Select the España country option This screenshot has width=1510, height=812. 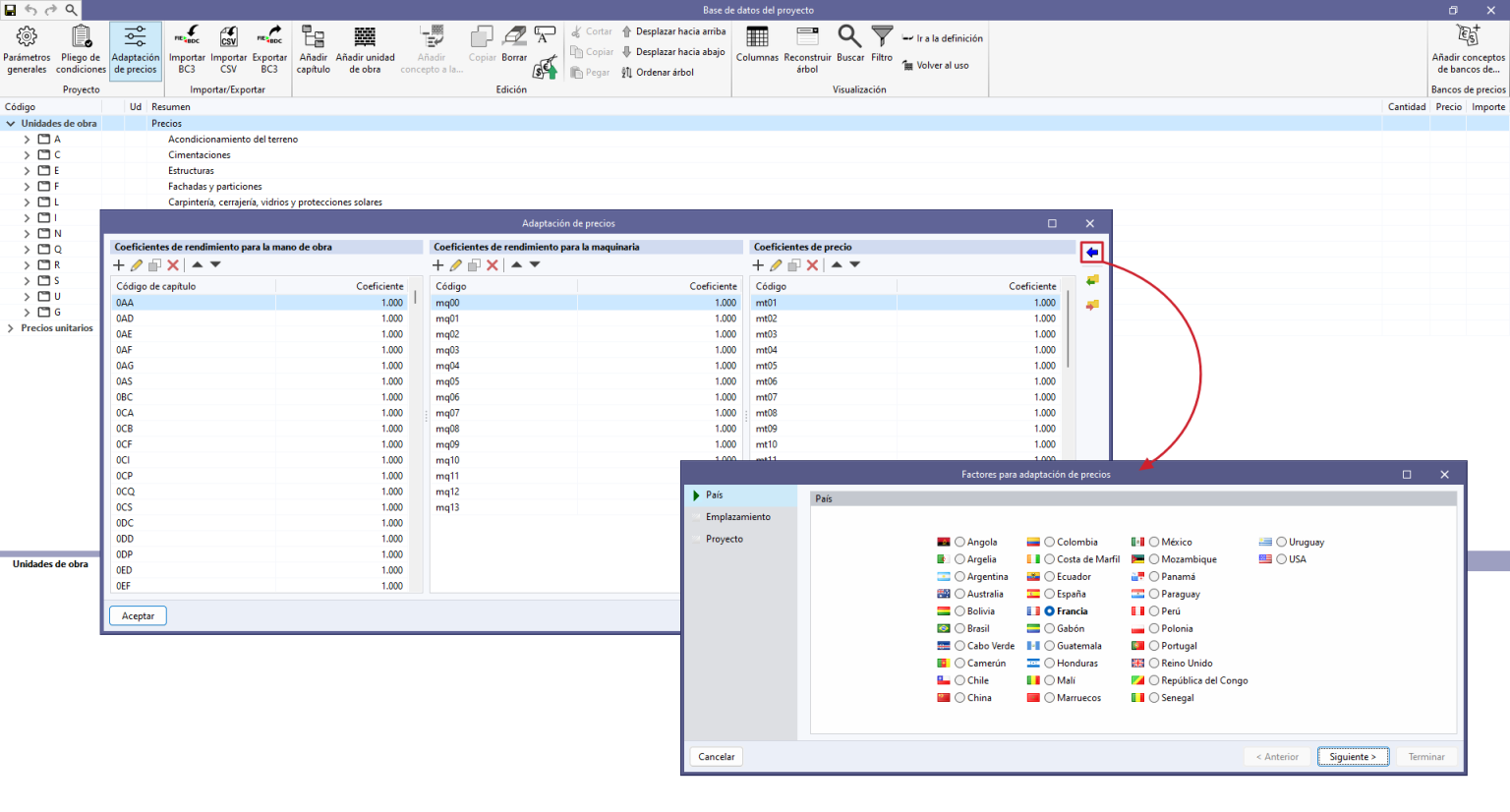point(1051,594)
